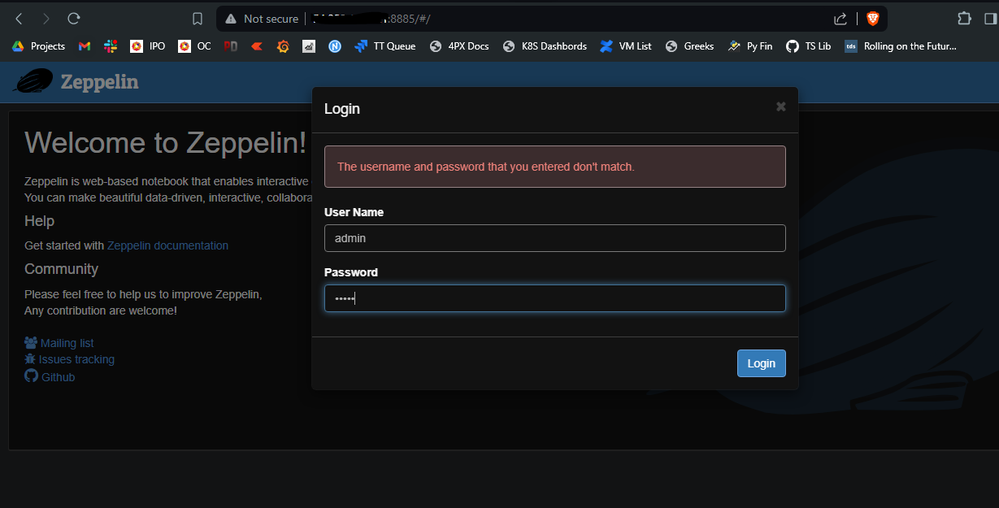999x508 pixels.
Task: Open the red PD bookmark icon
Action: tap(231, 46)
